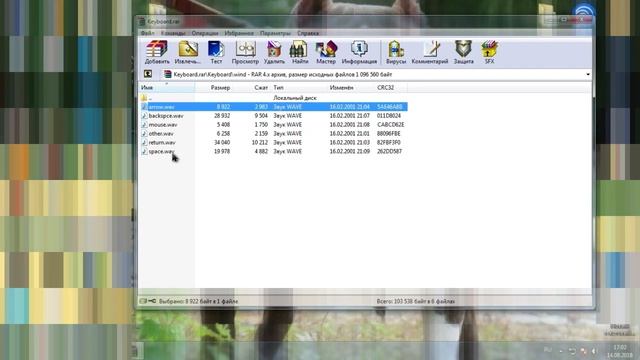Click the Добавить (Add) toolbar icon
This screenshot has width=640, height=360.
[x=157, y=52]
